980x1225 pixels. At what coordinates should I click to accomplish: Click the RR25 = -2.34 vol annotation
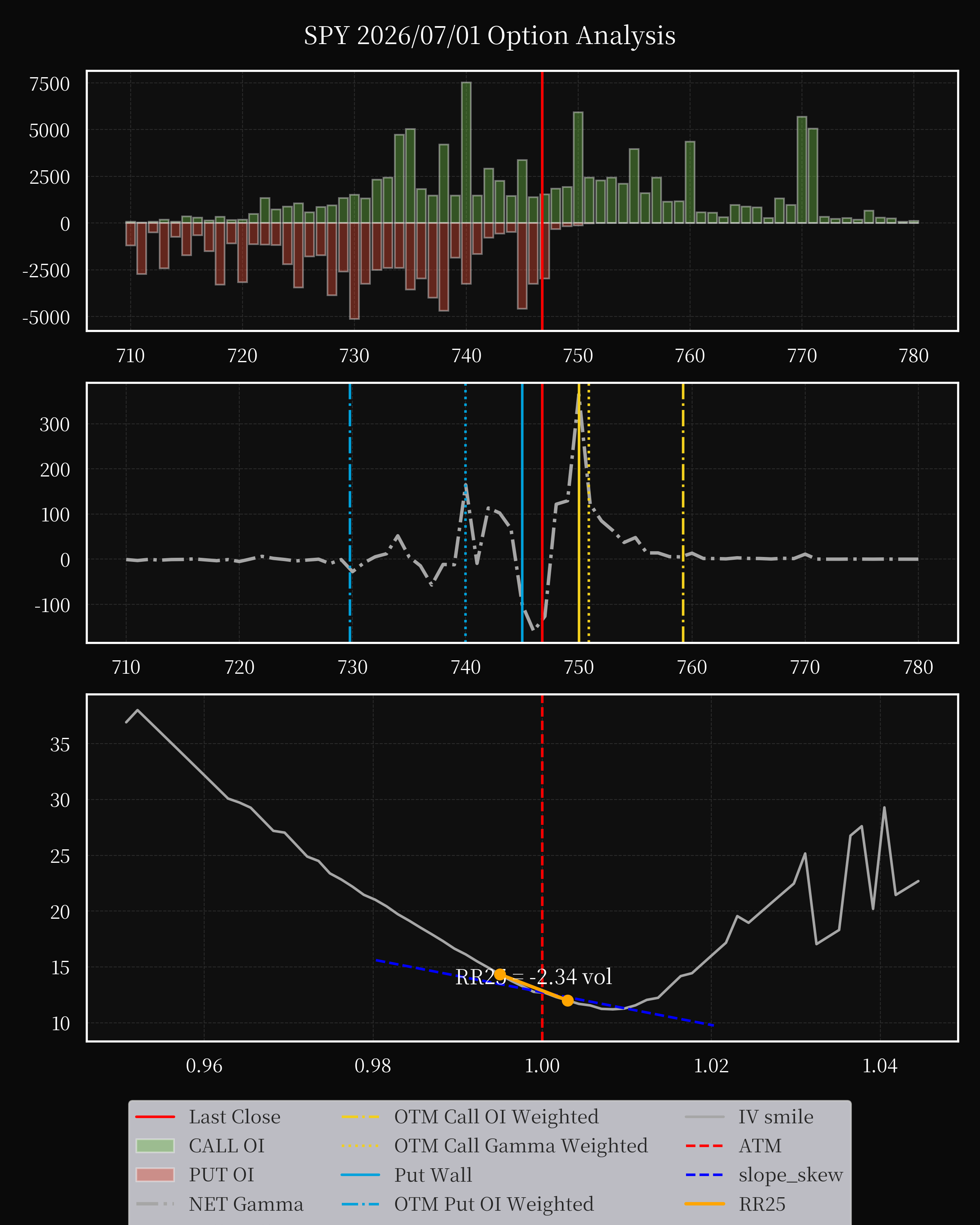pos(533,977)
